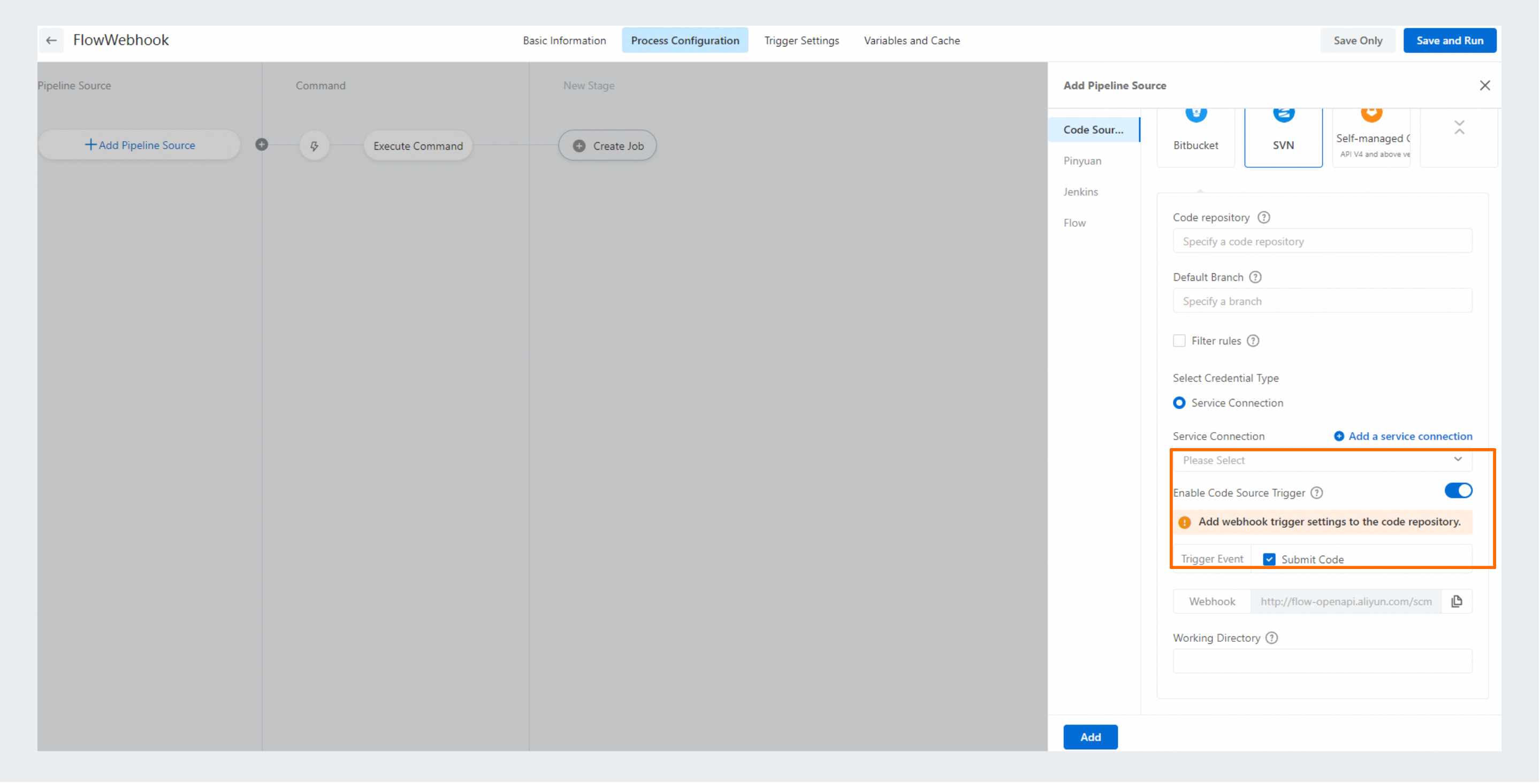Click the Save and Run button
The width and height of the screenshot is (1540, 784).
1449,41
